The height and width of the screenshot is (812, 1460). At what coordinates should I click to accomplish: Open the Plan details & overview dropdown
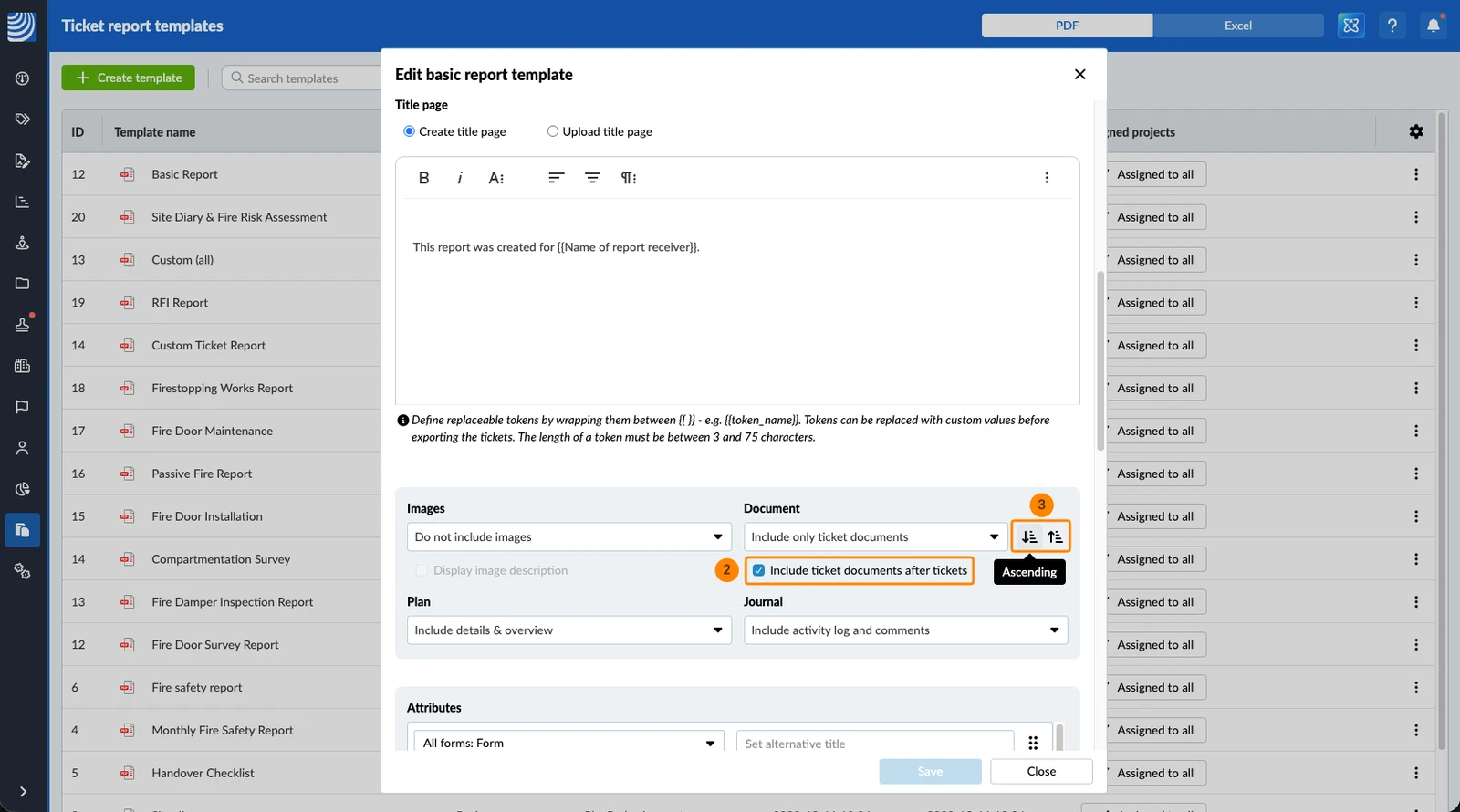coord(569,630)
